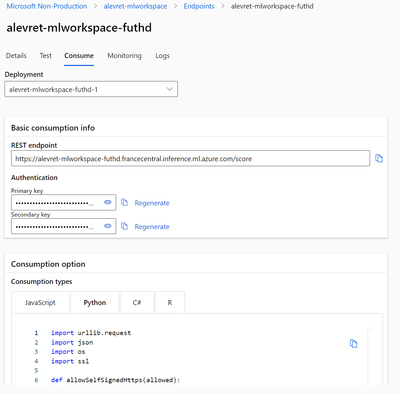Copy the REST endpoint URL icon

pyautogui.click(x=379, y=158)
